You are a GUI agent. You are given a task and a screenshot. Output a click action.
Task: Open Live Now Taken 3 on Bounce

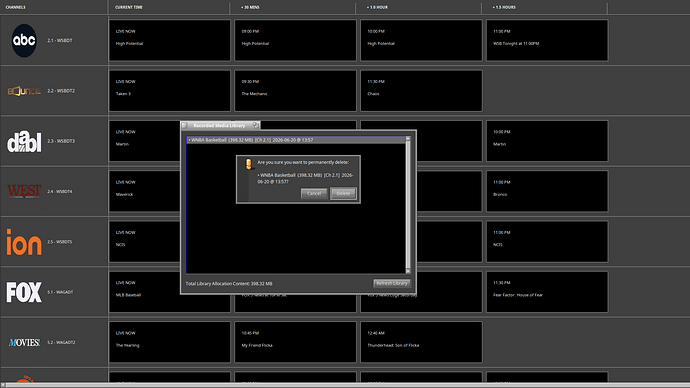coord(169,91)
